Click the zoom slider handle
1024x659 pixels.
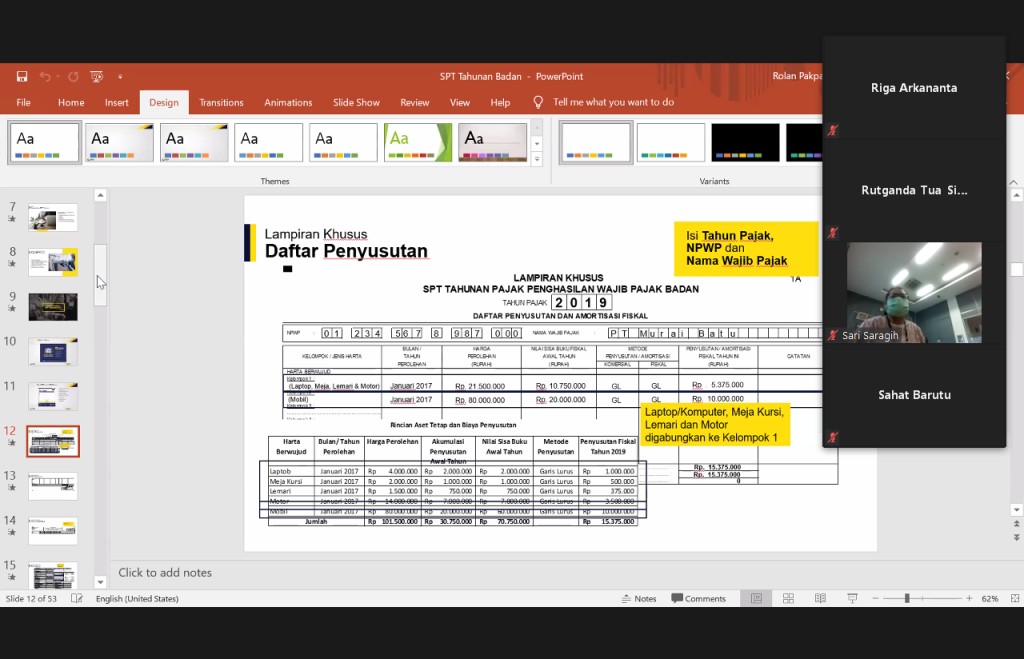tap(907, 598)
